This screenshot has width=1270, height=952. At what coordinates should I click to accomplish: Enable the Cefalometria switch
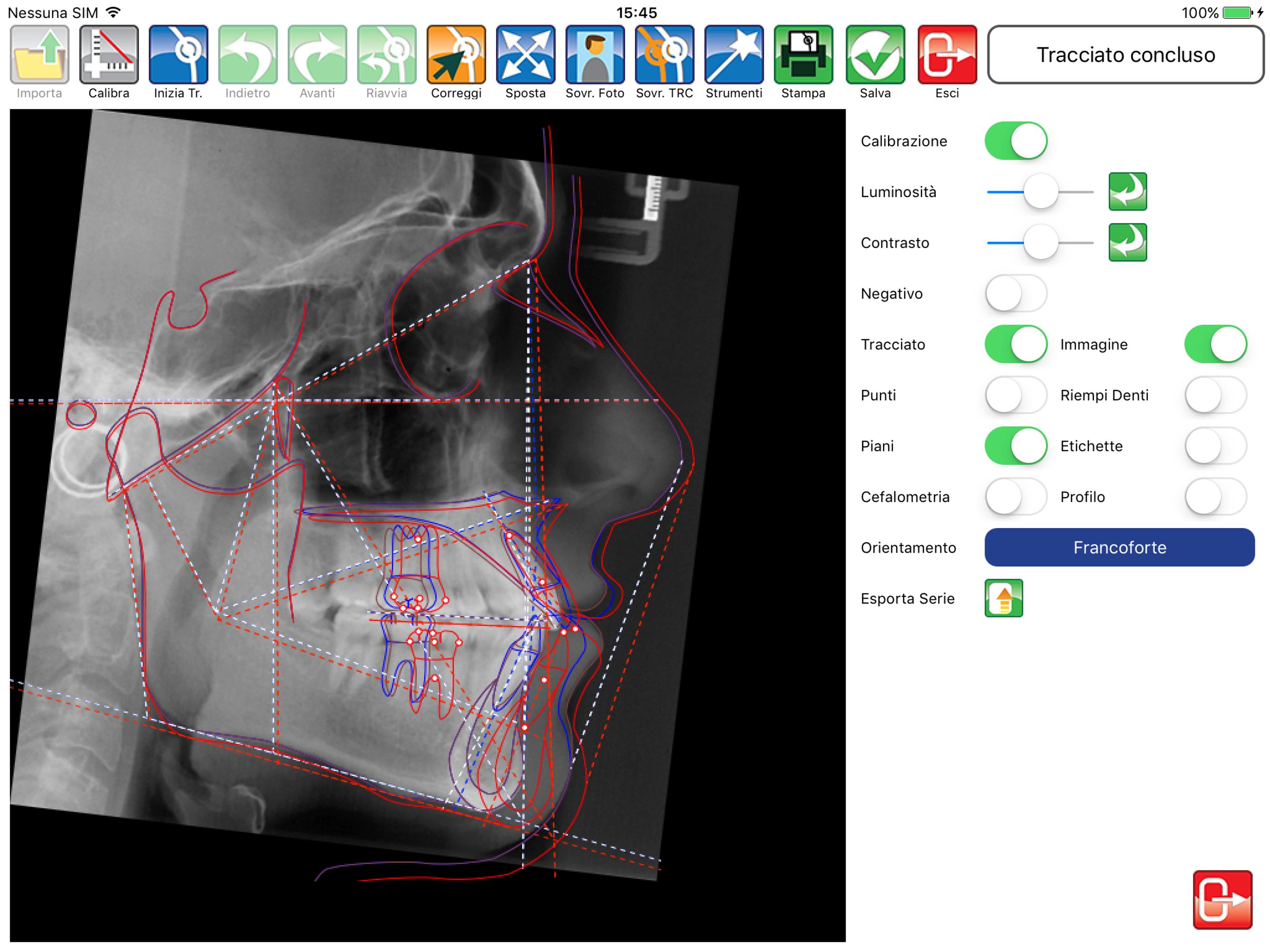click(1016, 496)
